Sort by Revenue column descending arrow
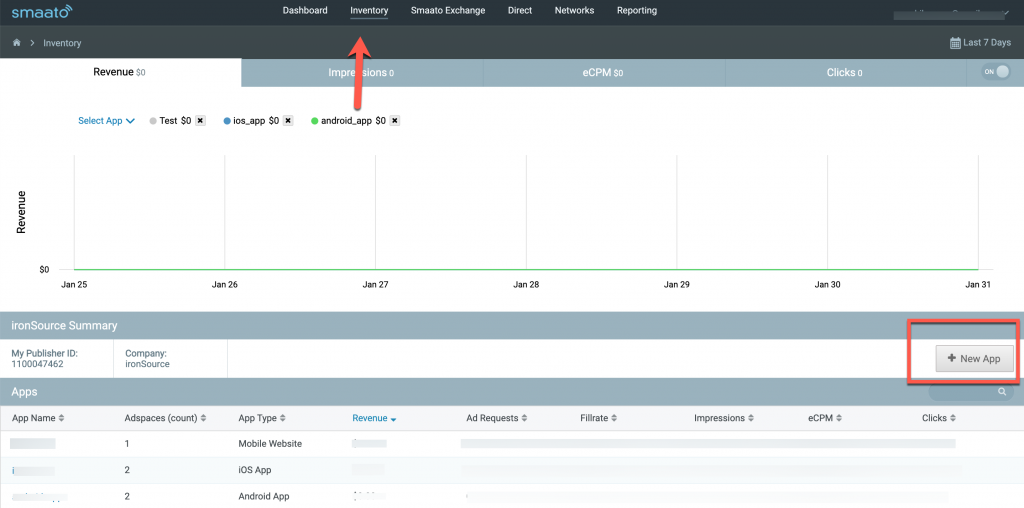The height and width of the screenshot is (508, 1024). [393, 419]
